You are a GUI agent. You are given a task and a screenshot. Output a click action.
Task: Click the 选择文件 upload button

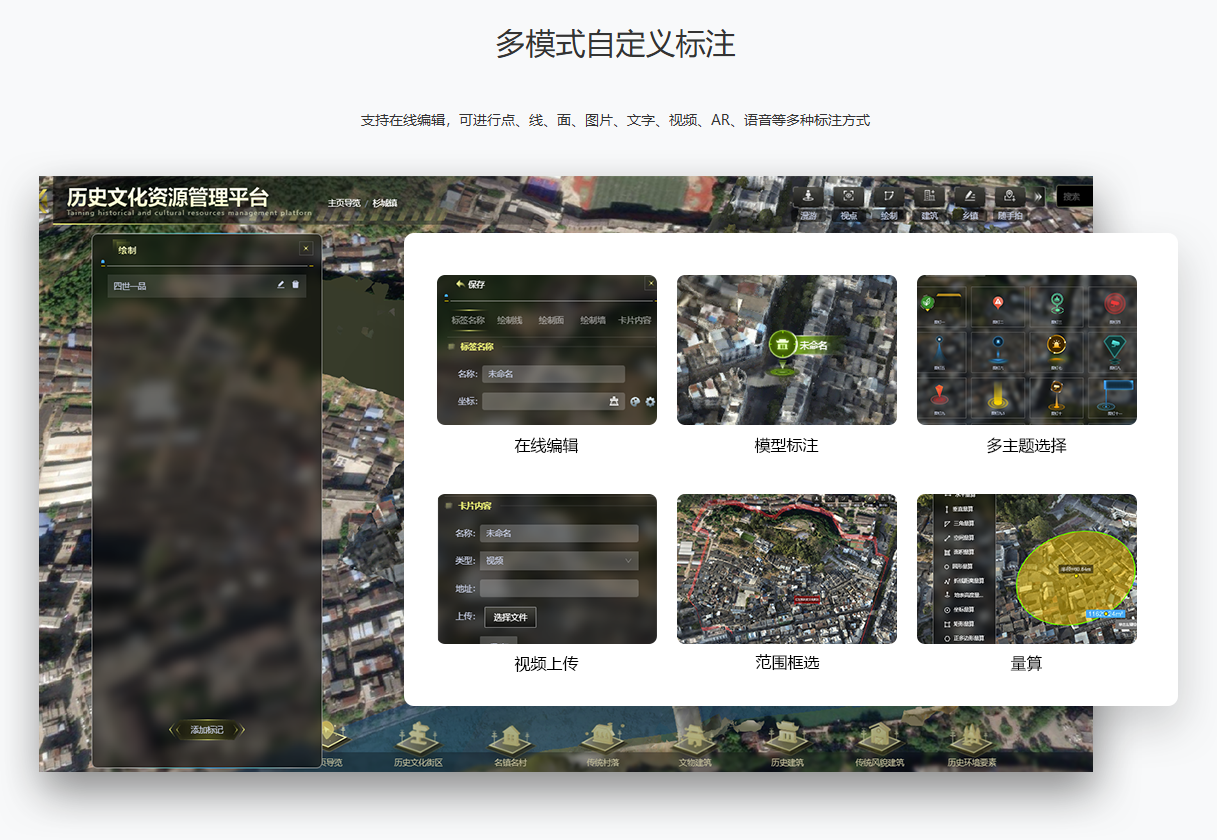tap(510, 617)
